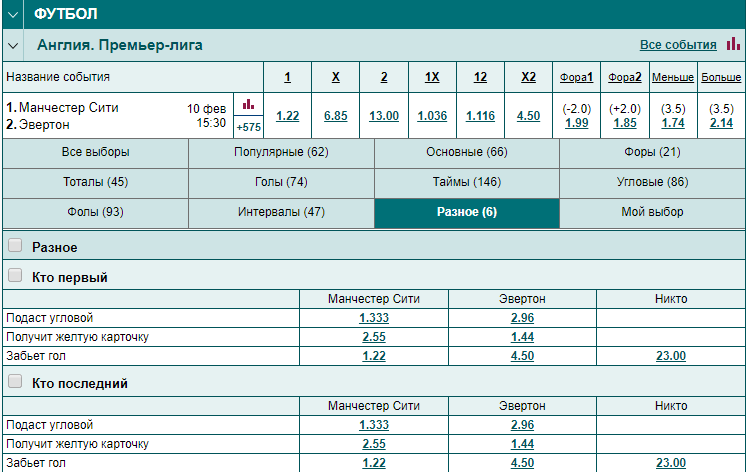Viewport: 746px width, 472px height.
Task: Pick Кто последний corner Манчестер Сити 1.333
Action: pyautogui.click(x=374, y=425)
